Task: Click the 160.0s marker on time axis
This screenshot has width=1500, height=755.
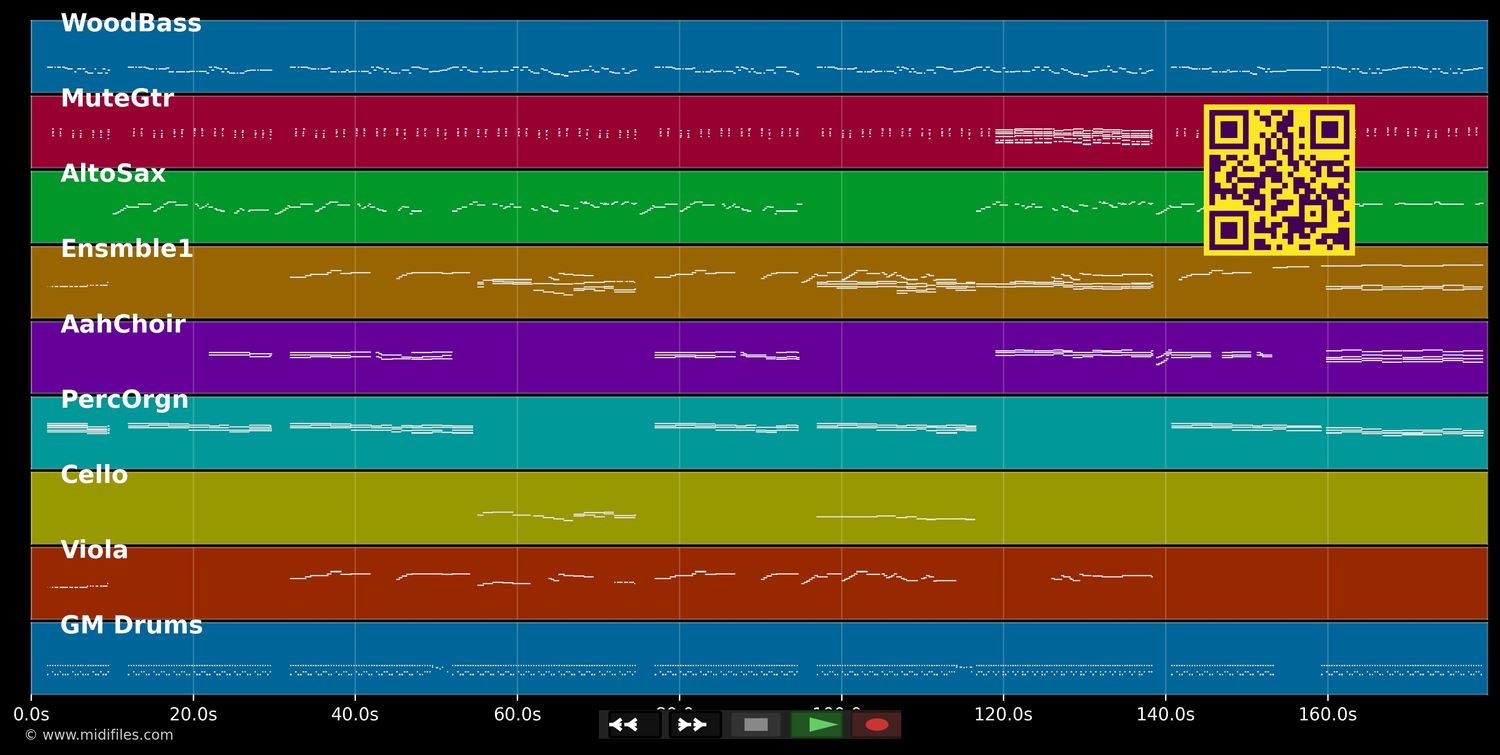Action: 1327,714
